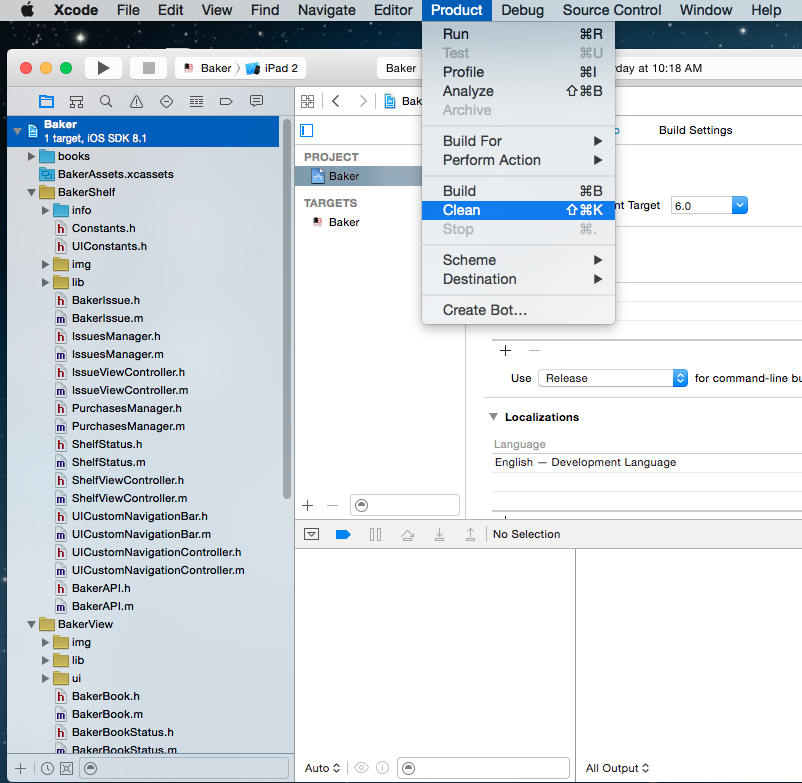Open the Report navigator speech icon
Screen dimensions: 802x783
[256, 101]
